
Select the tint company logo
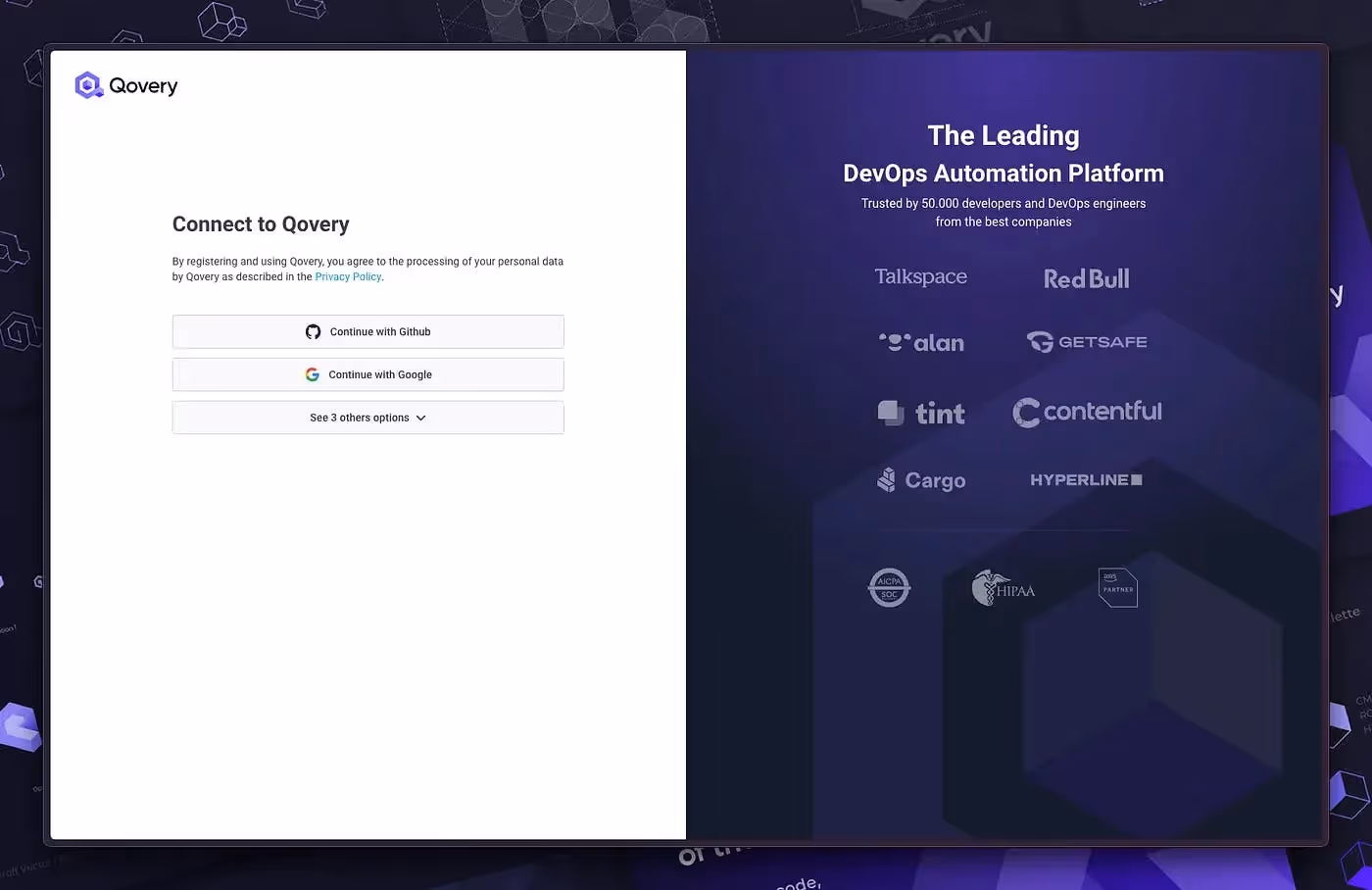tap(920, 412)
